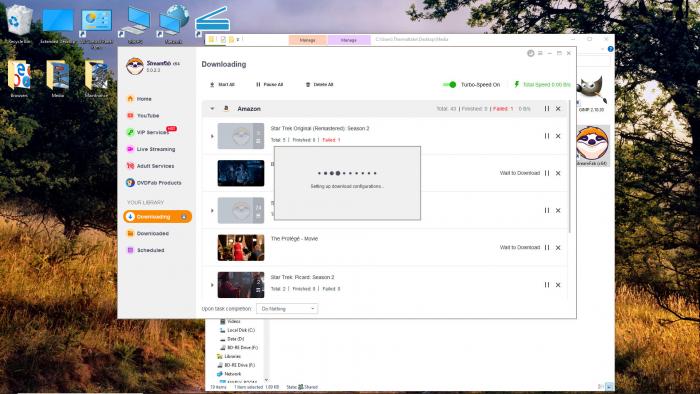Remove the whole Amazon group

tap(558, 109)
